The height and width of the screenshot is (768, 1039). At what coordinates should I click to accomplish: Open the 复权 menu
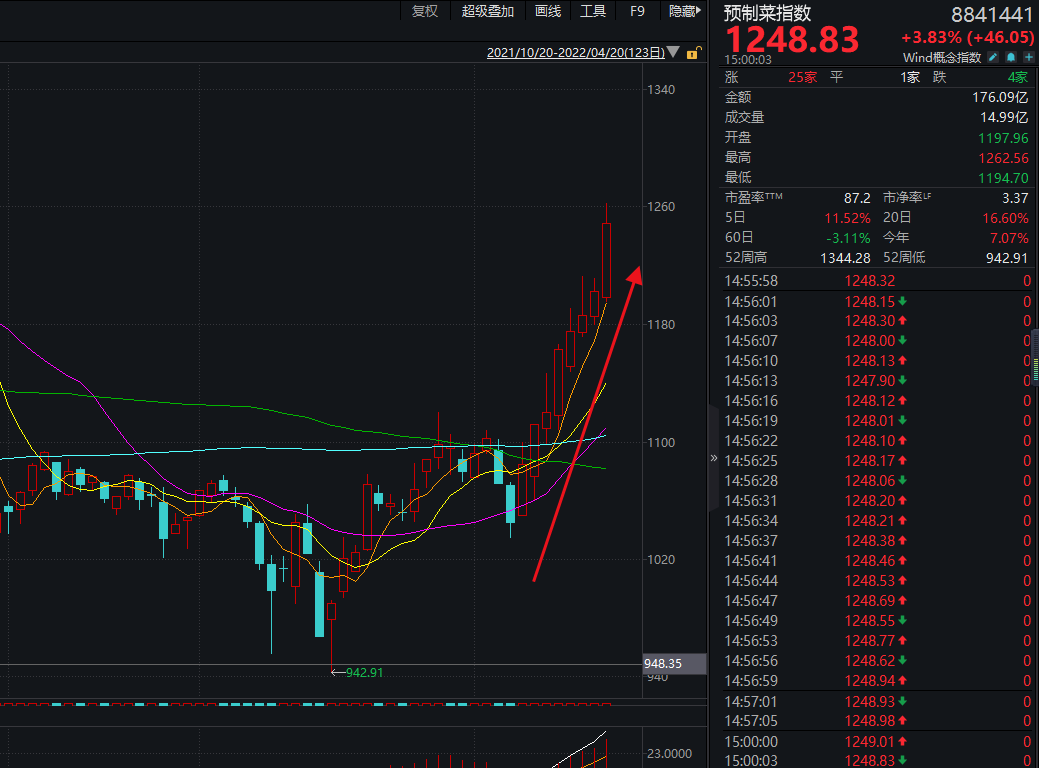pyautogui.click(x=425, y=11)
